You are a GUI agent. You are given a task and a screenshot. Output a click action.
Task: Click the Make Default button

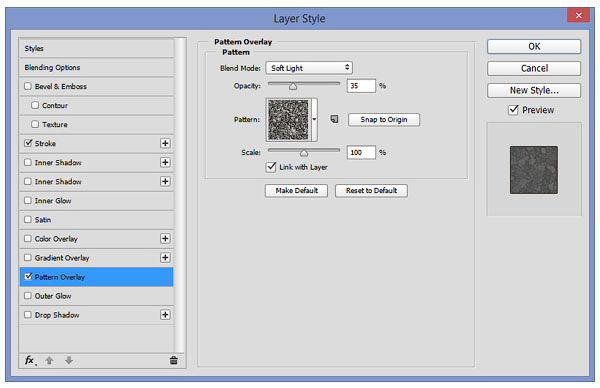[x=297, y=191]
